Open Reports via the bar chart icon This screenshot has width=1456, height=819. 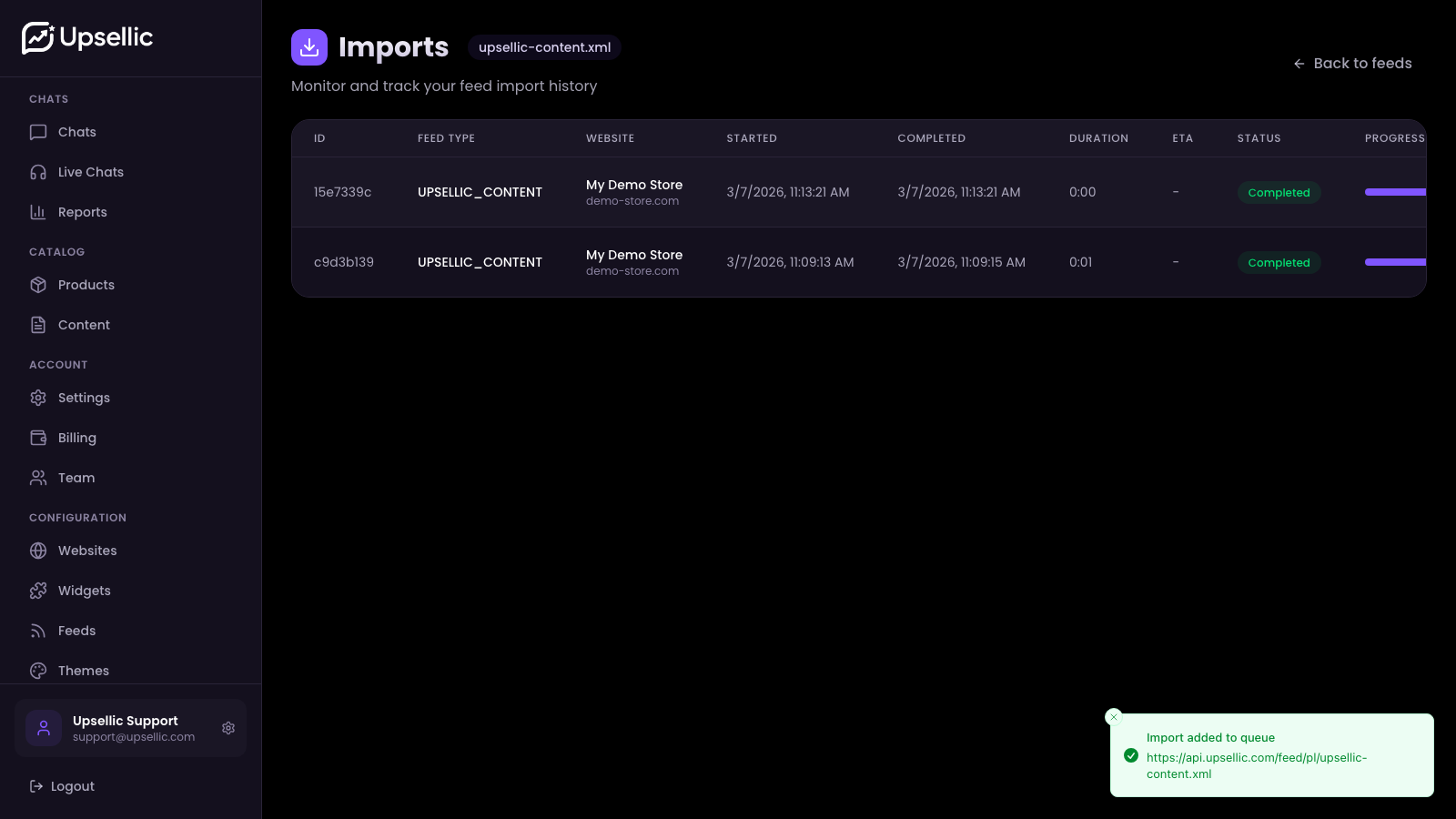[37, 212]
